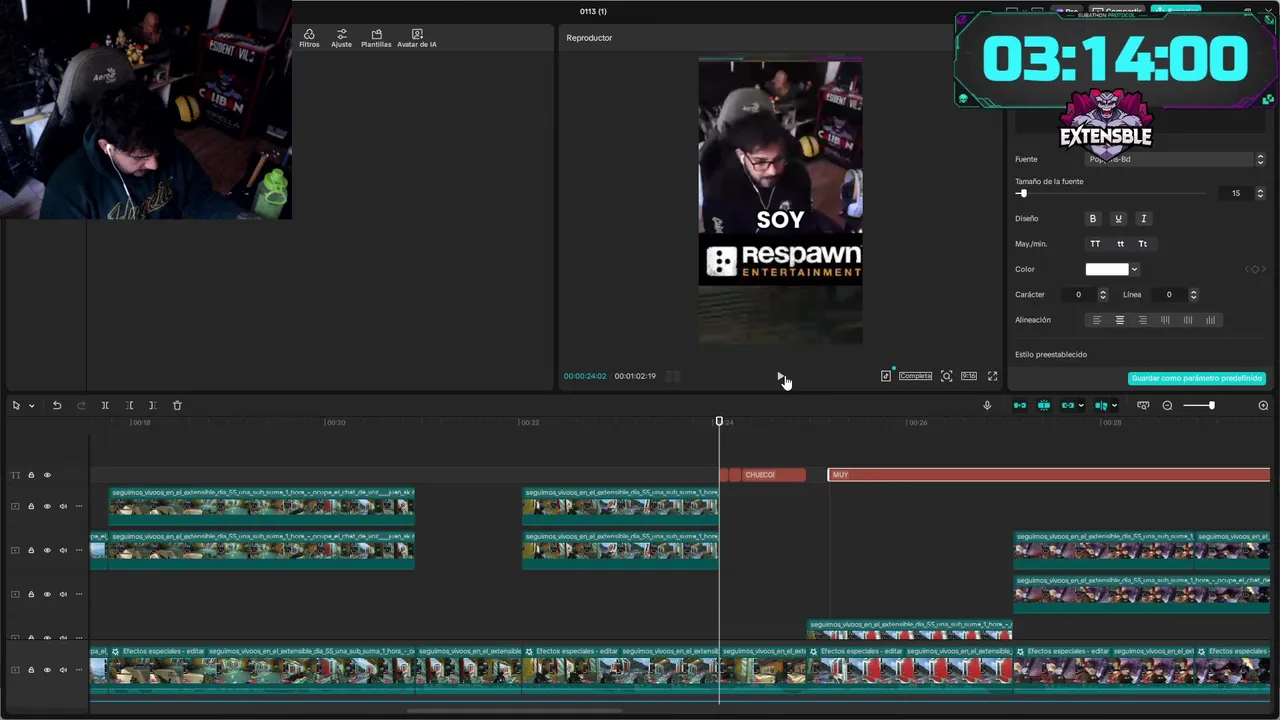Viewport: 1280px width, 720px height.
Task: Click the Reproductor panel title
Action: (589, 38)
